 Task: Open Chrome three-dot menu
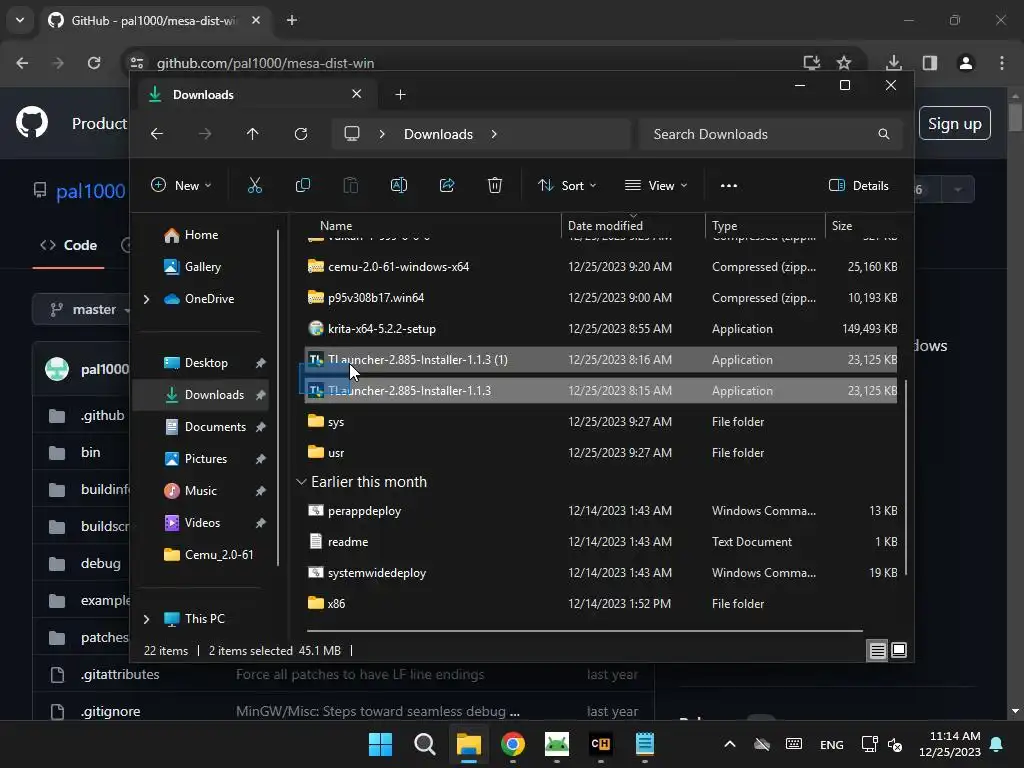(x=1002, y=63)
